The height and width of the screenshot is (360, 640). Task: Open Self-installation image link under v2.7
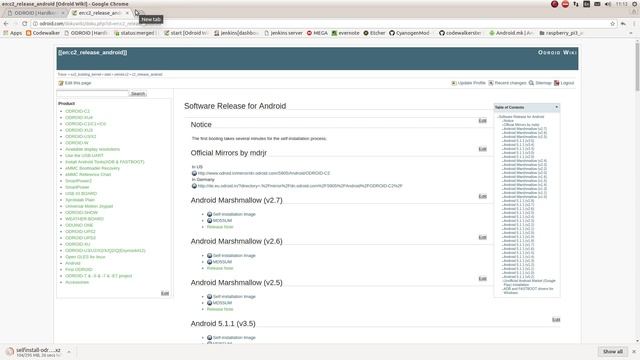(x=234, y=214)
